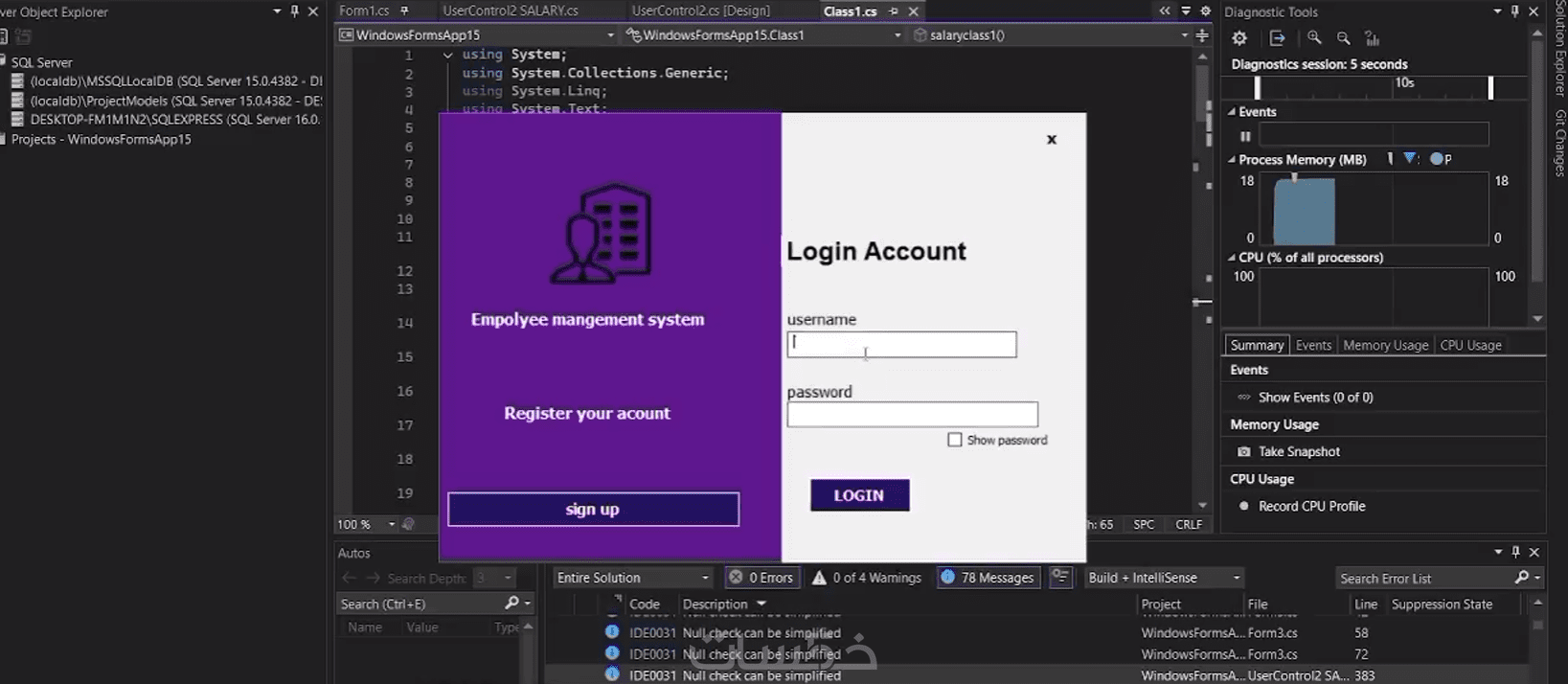The width and height of the screenshot is (1568, 684).
Task: Pin the Error List panel
Action: pos(1514,552)
